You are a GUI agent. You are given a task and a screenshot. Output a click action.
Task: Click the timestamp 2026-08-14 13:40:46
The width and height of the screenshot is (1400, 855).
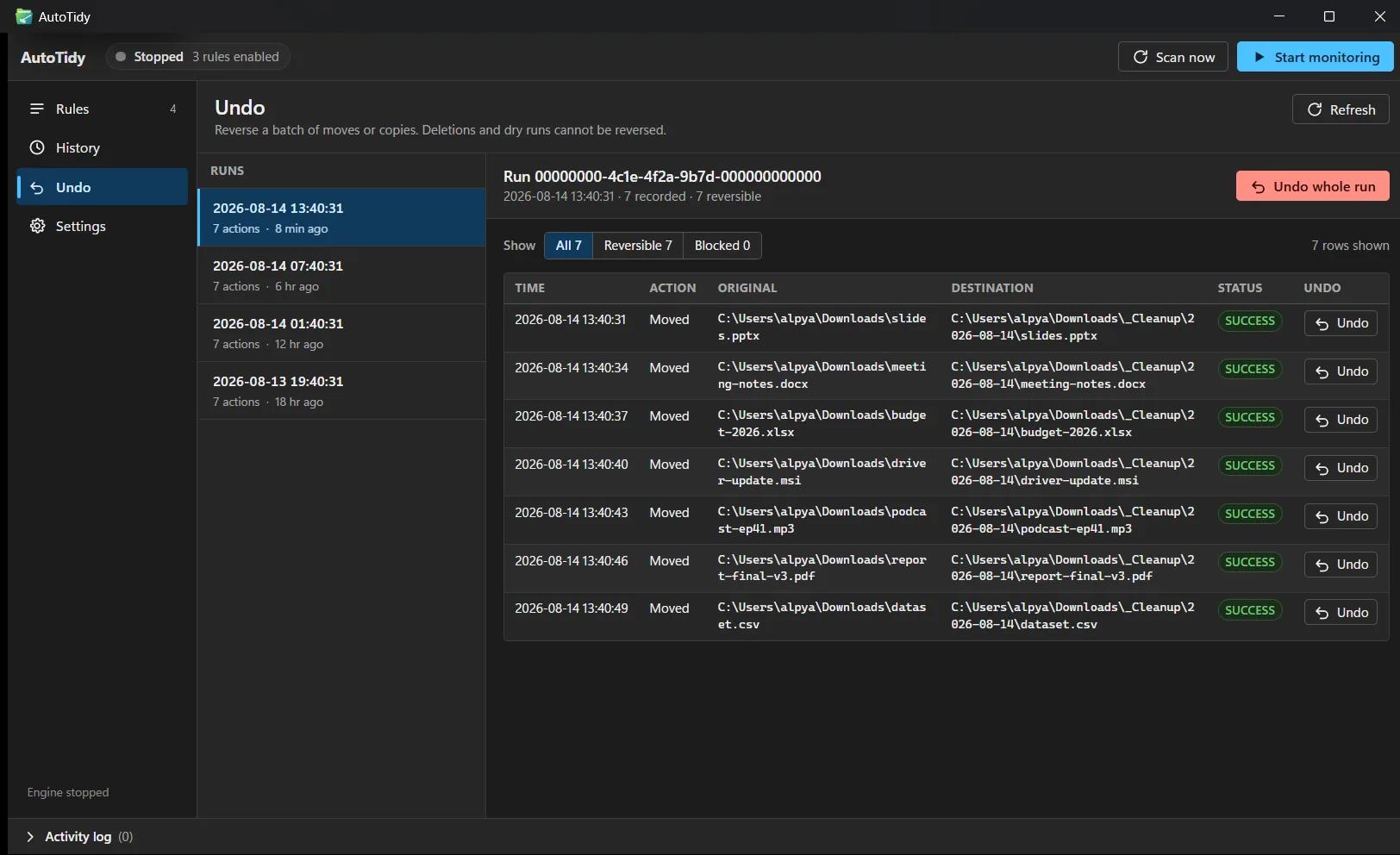click(572, 561)
